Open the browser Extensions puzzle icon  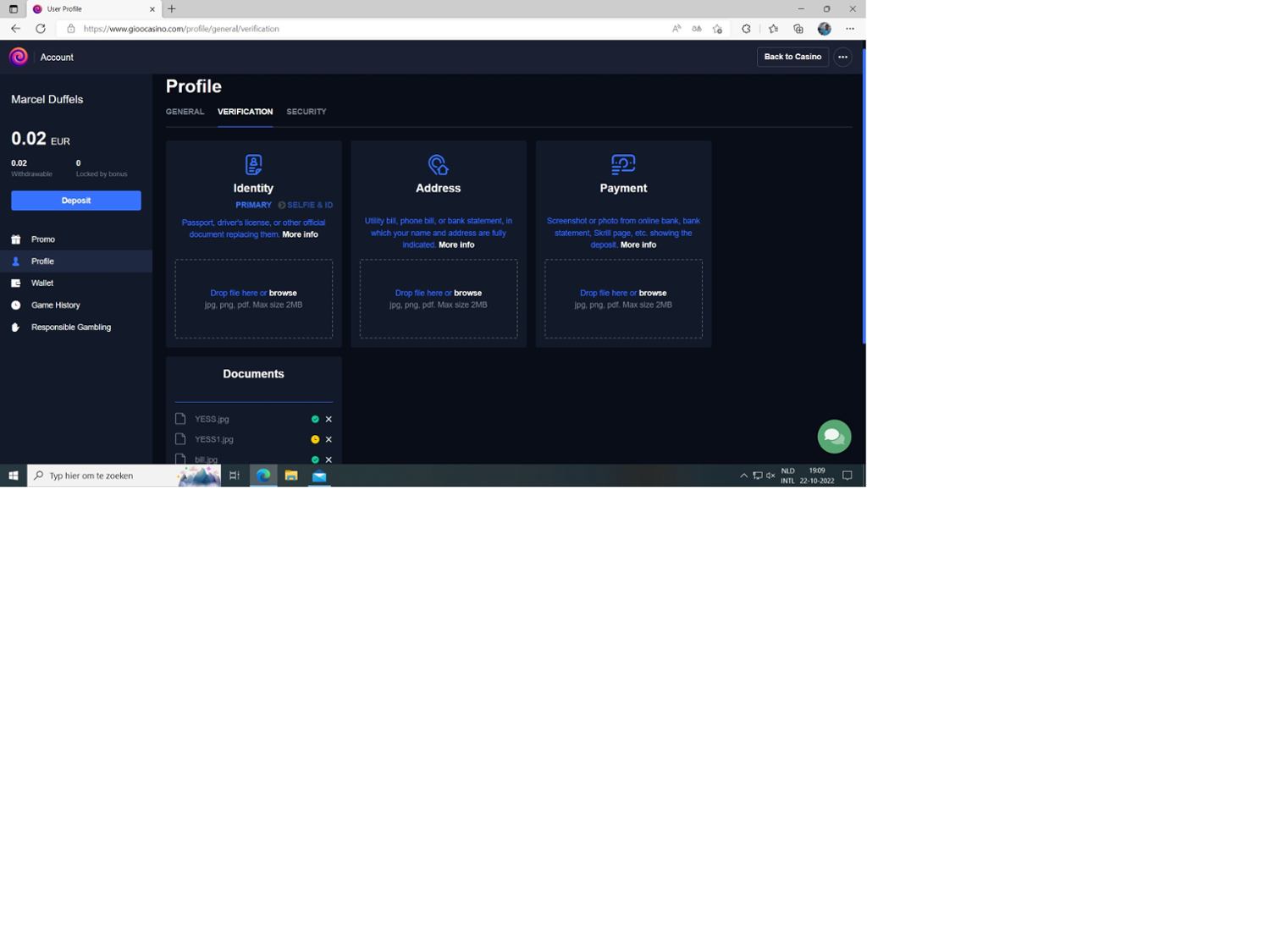pyautogui.click(x=746, y=29)
